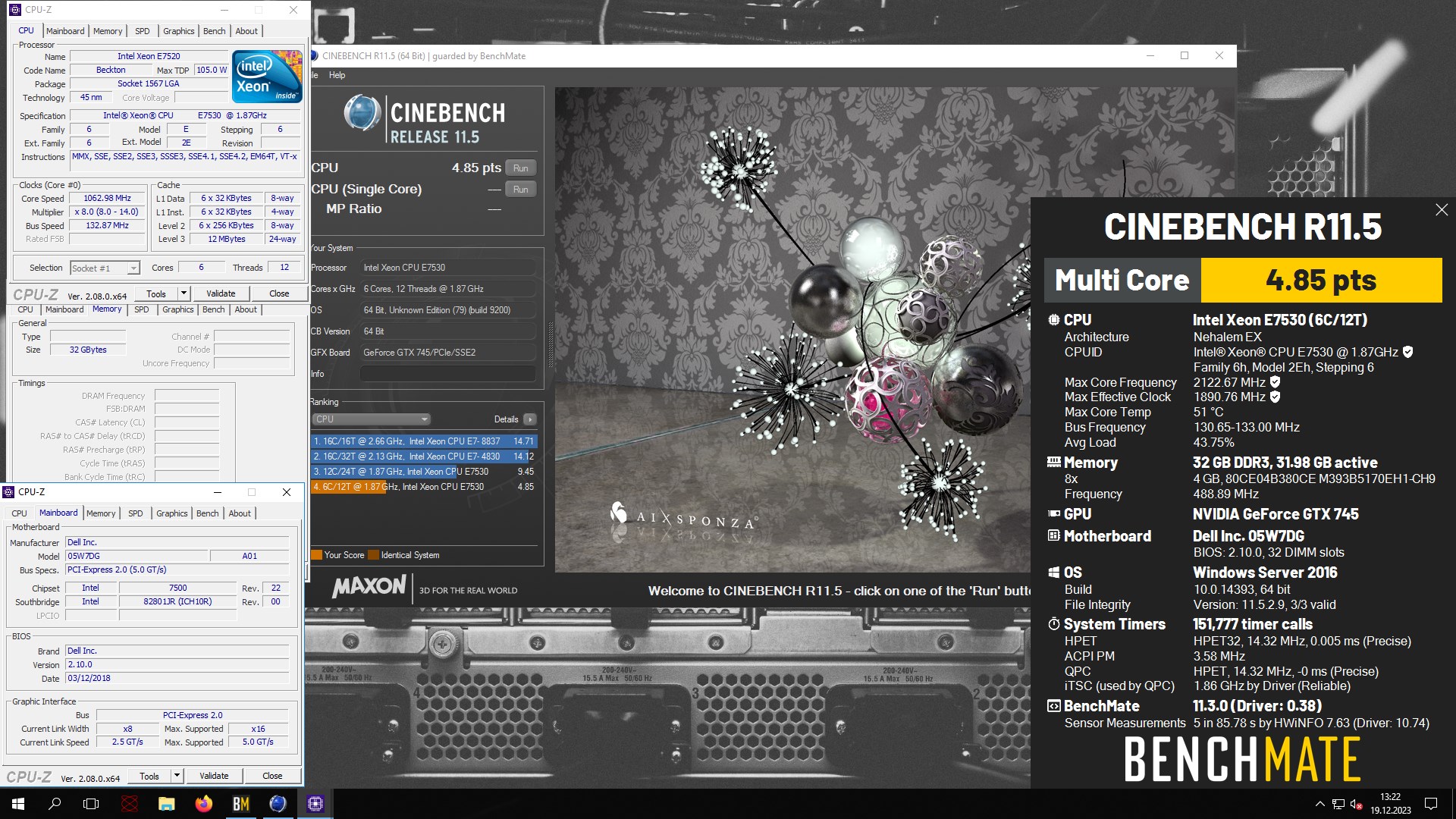Select ranking row 6C/12T Xeon E7530
1456x819 pixels.
(x=424, y=487)
